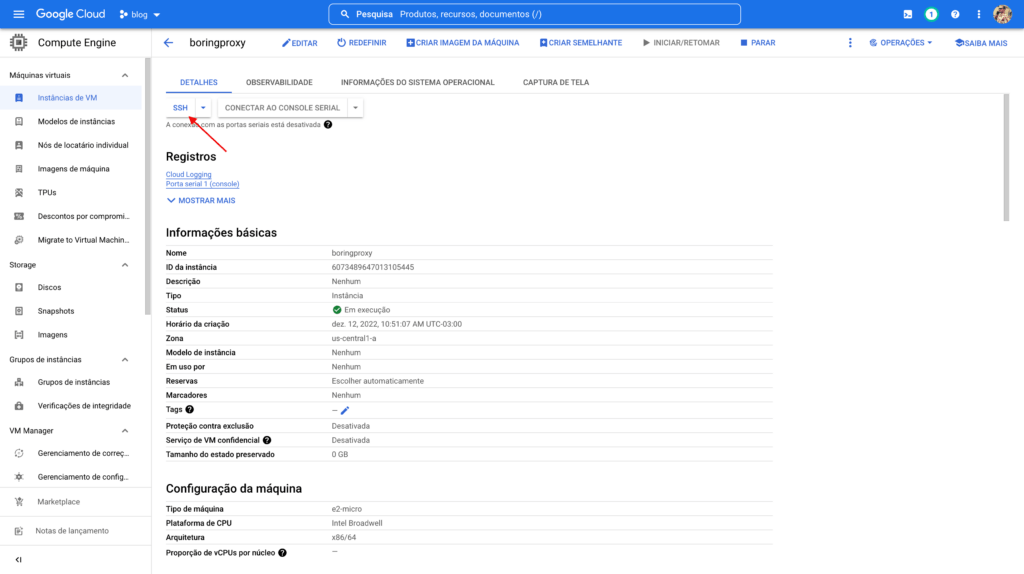Open the SSH options dropdown arrow

coord(203,108)
